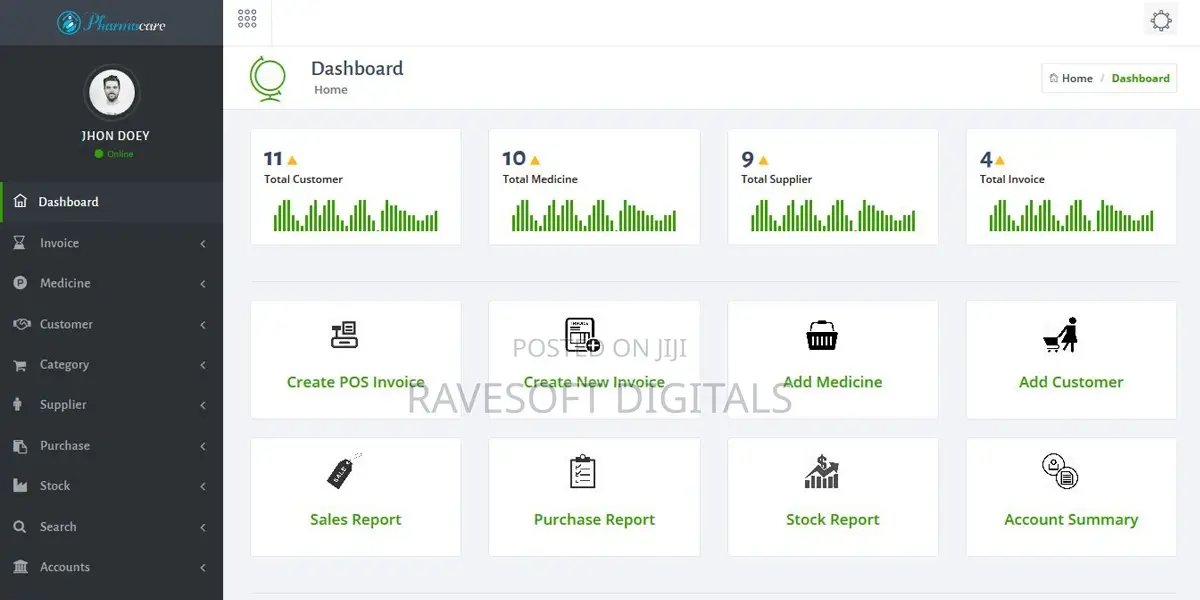
Task: Expand the Supplier menu chevron
Action: [x=203, y=405]
